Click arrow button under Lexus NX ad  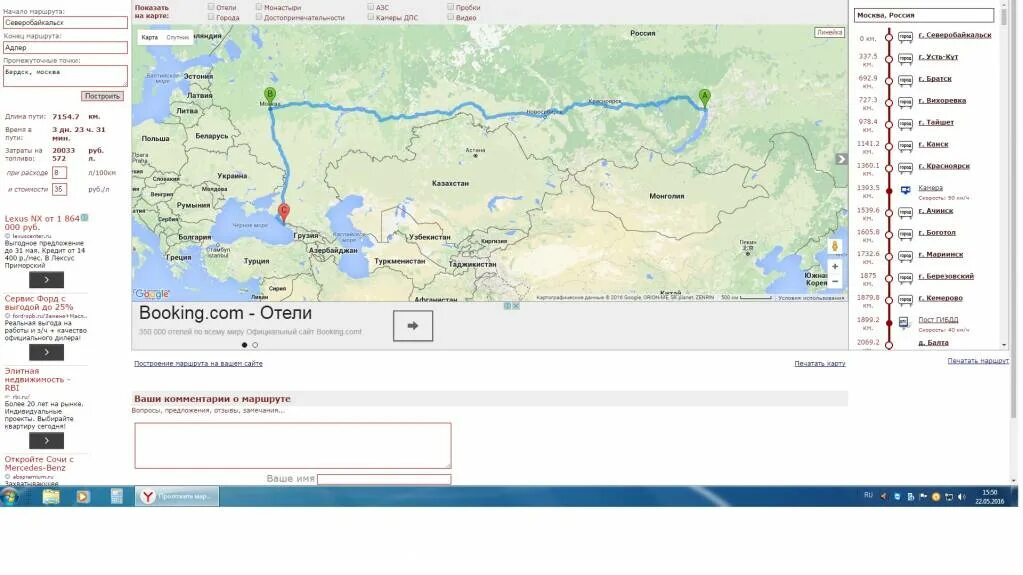[46, 279]
